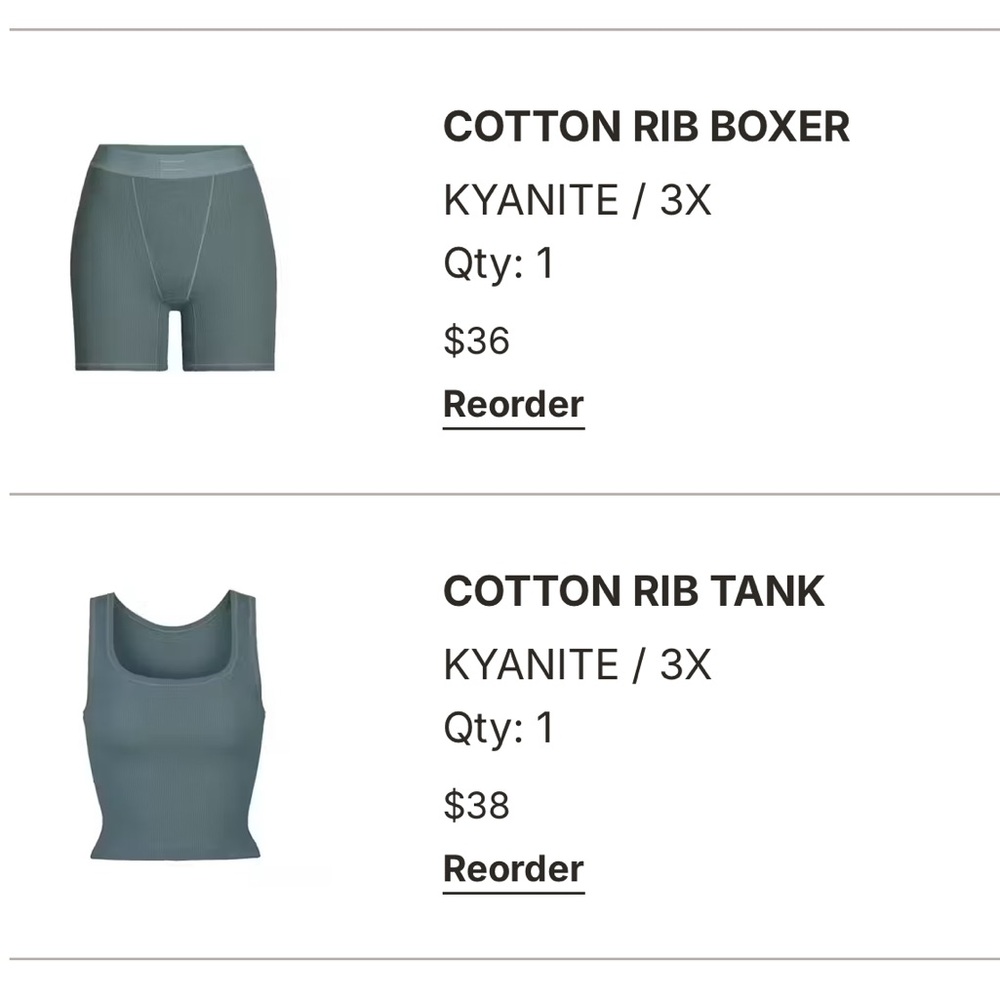Open the tank top product thumbnail
The image size is (1000, 1000).
coord(174,725)
